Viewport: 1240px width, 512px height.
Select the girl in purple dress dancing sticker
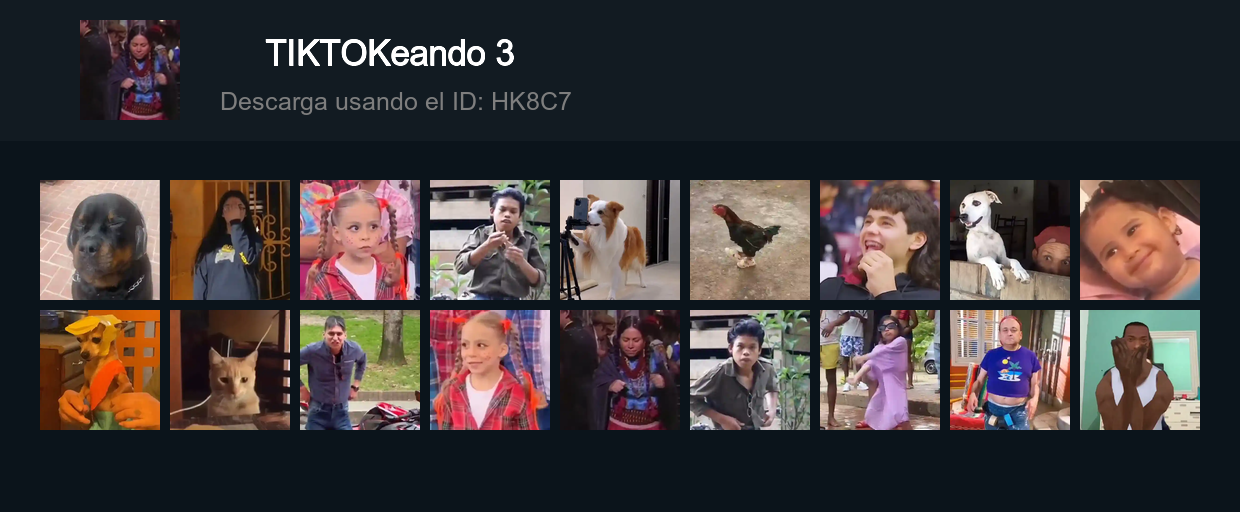(880, 370)
